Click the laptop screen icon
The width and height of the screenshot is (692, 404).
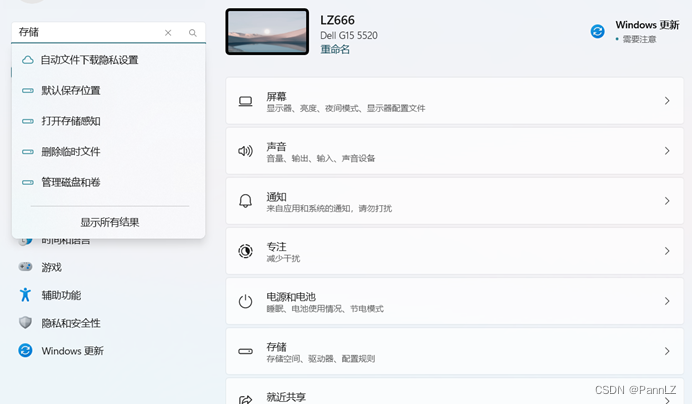pos(245,101)
